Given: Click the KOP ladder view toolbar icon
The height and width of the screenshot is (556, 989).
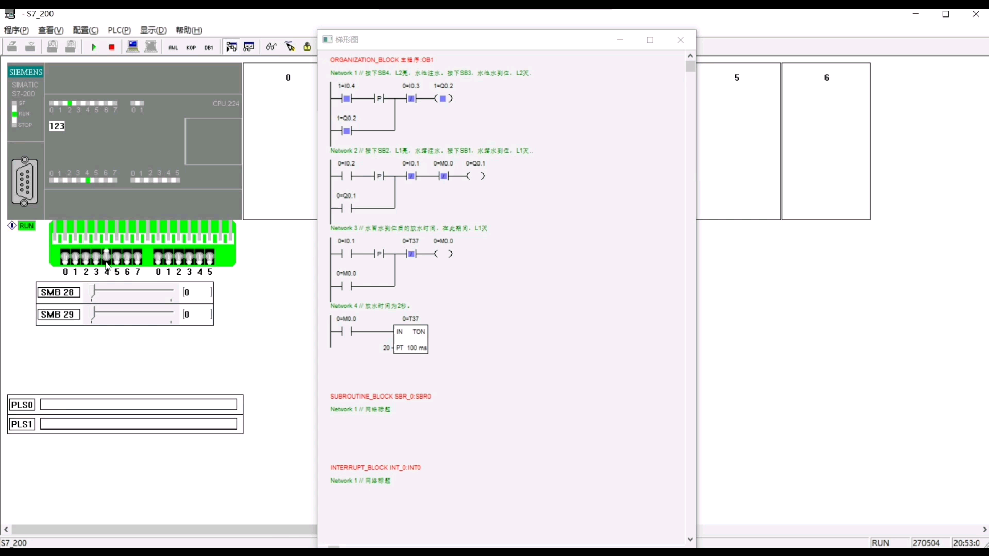Looking at the screenshot, I should tap(191, 47).
